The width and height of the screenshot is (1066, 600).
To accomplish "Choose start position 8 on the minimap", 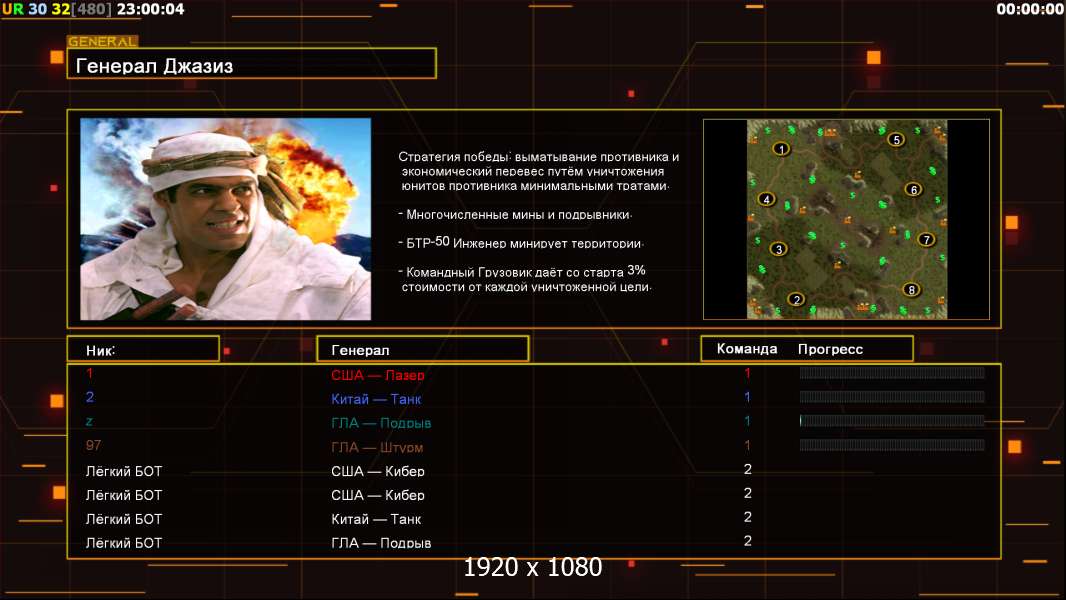I will [911, 290].
